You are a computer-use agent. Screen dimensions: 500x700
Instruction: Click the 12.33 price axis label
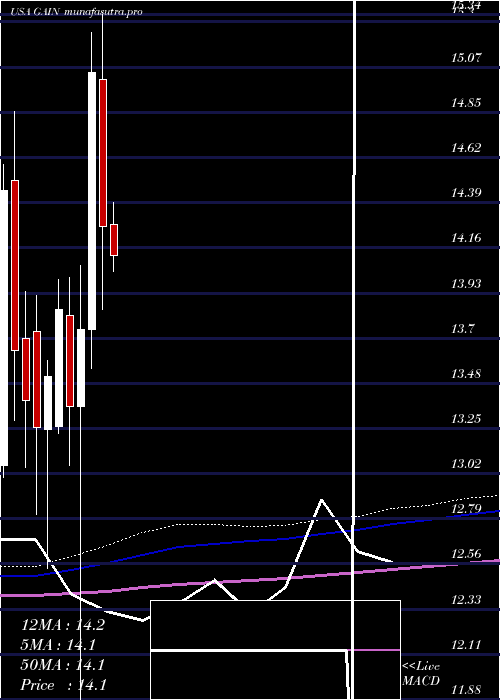point(467,599)
